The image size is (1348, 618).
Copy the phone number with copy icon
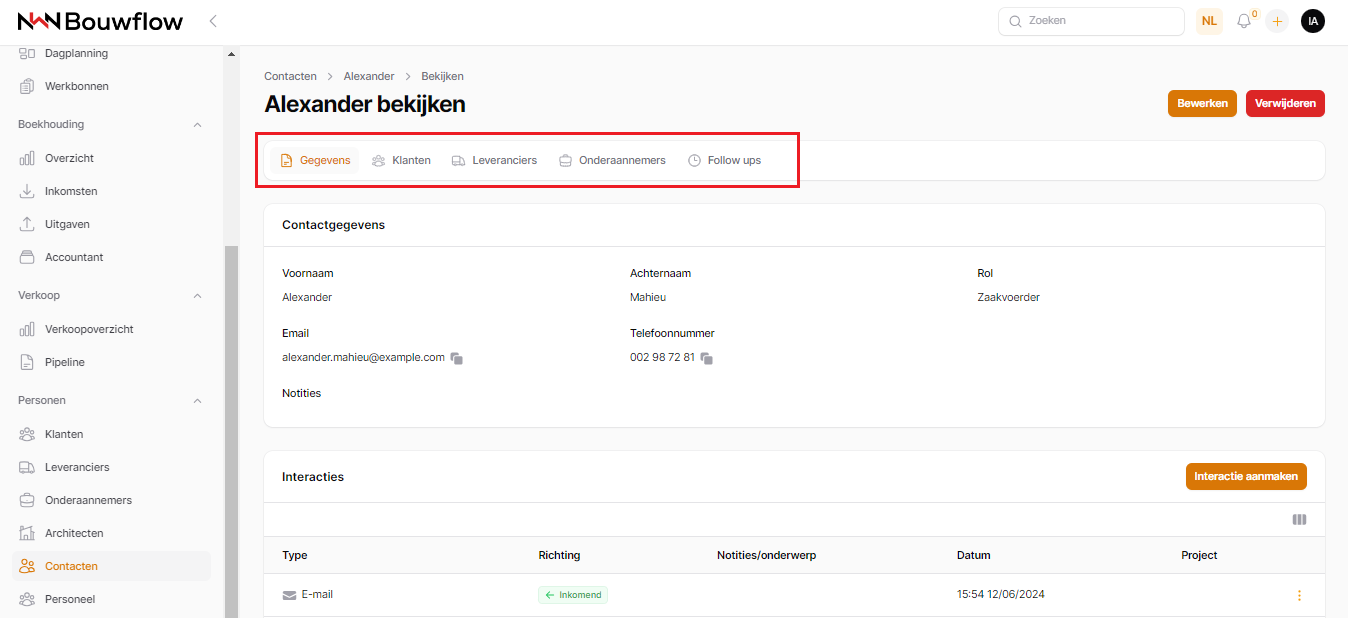point(706,358)
